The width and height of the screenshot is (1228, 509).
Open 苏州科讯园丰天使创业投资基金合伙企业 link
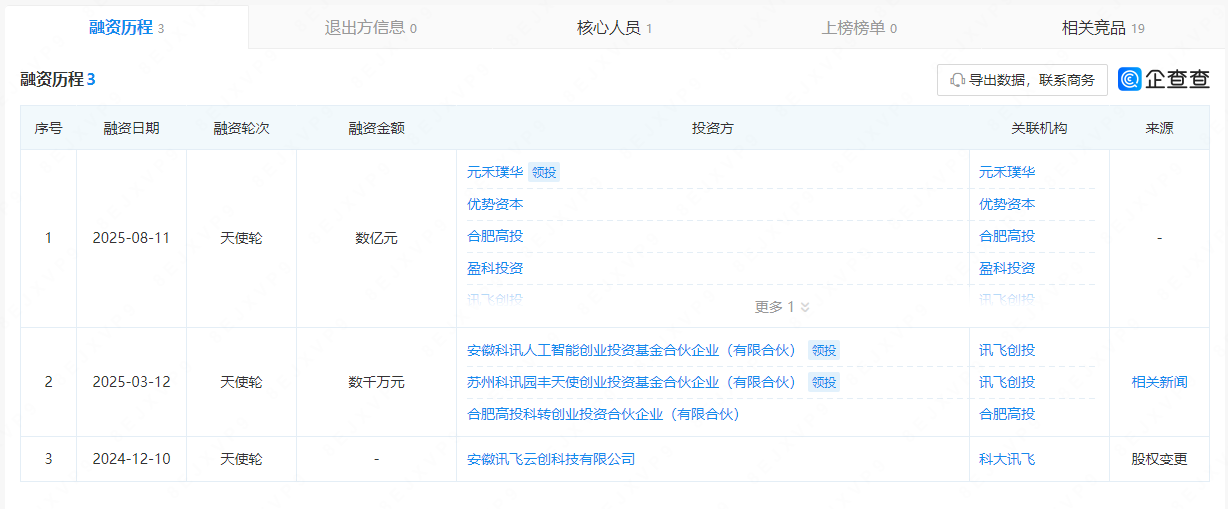pyautogui.click(x=631, y=382)
